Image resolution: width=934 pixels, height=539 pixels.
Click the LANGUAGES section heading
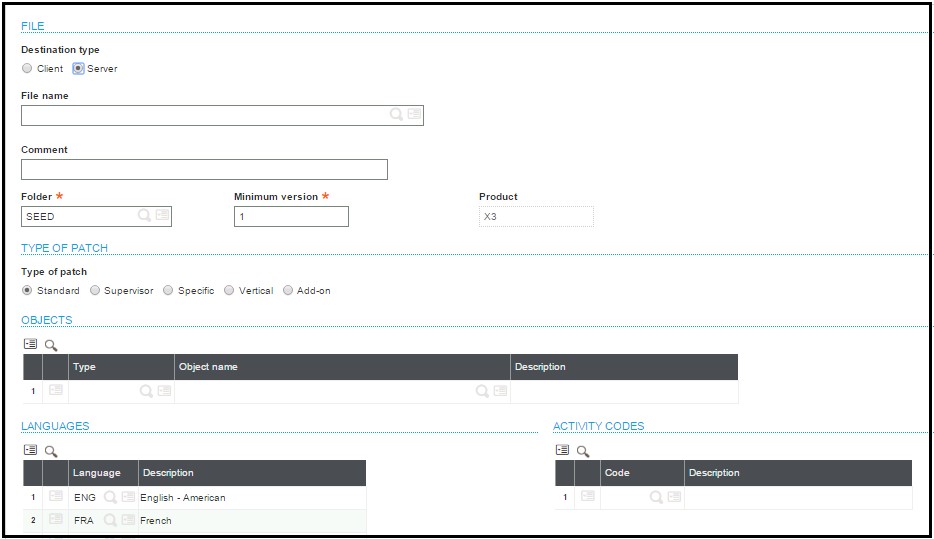point(55,426)
